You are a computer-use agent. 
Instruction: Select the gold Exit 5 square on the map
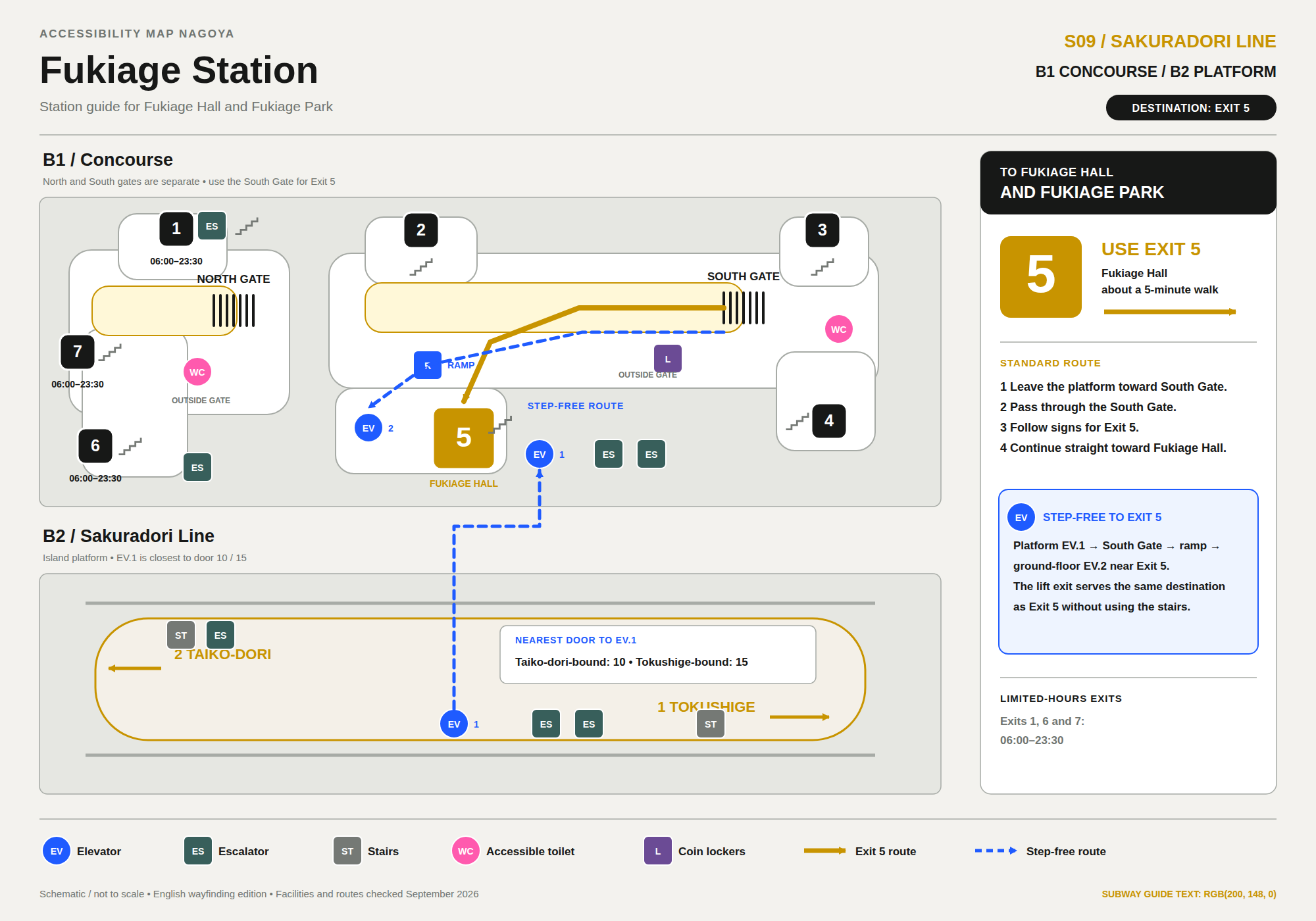[x=464, y=437]
